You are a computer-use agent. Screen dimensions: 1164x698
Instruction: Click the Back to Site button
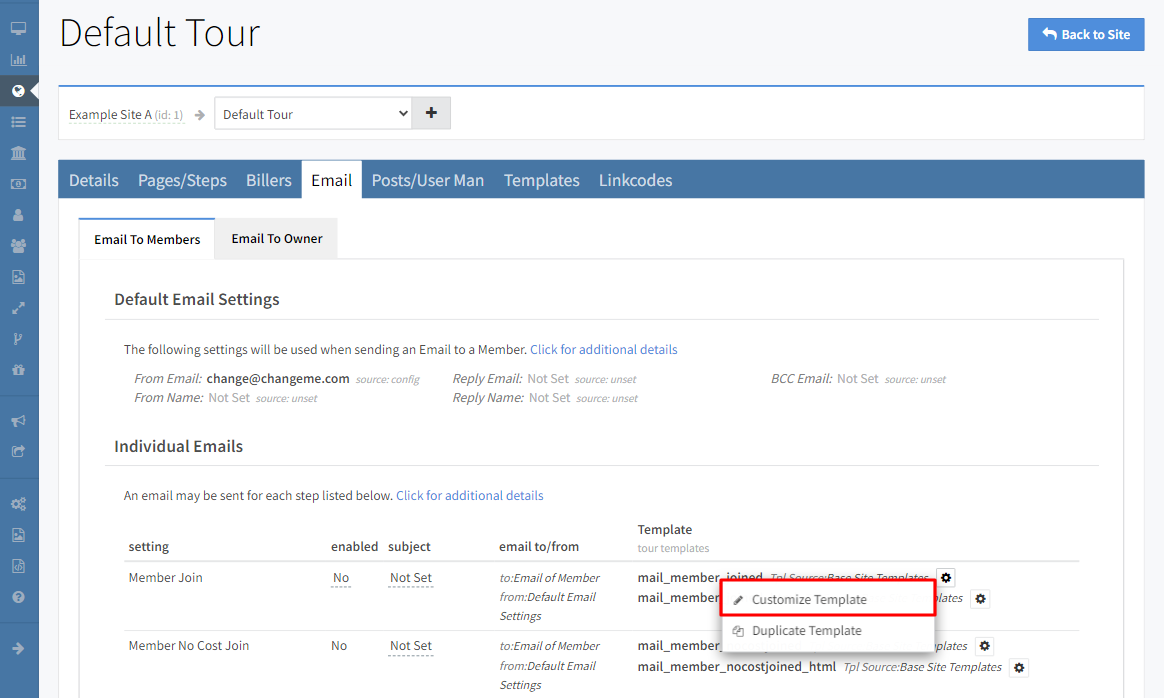(x=1086, y=34)
